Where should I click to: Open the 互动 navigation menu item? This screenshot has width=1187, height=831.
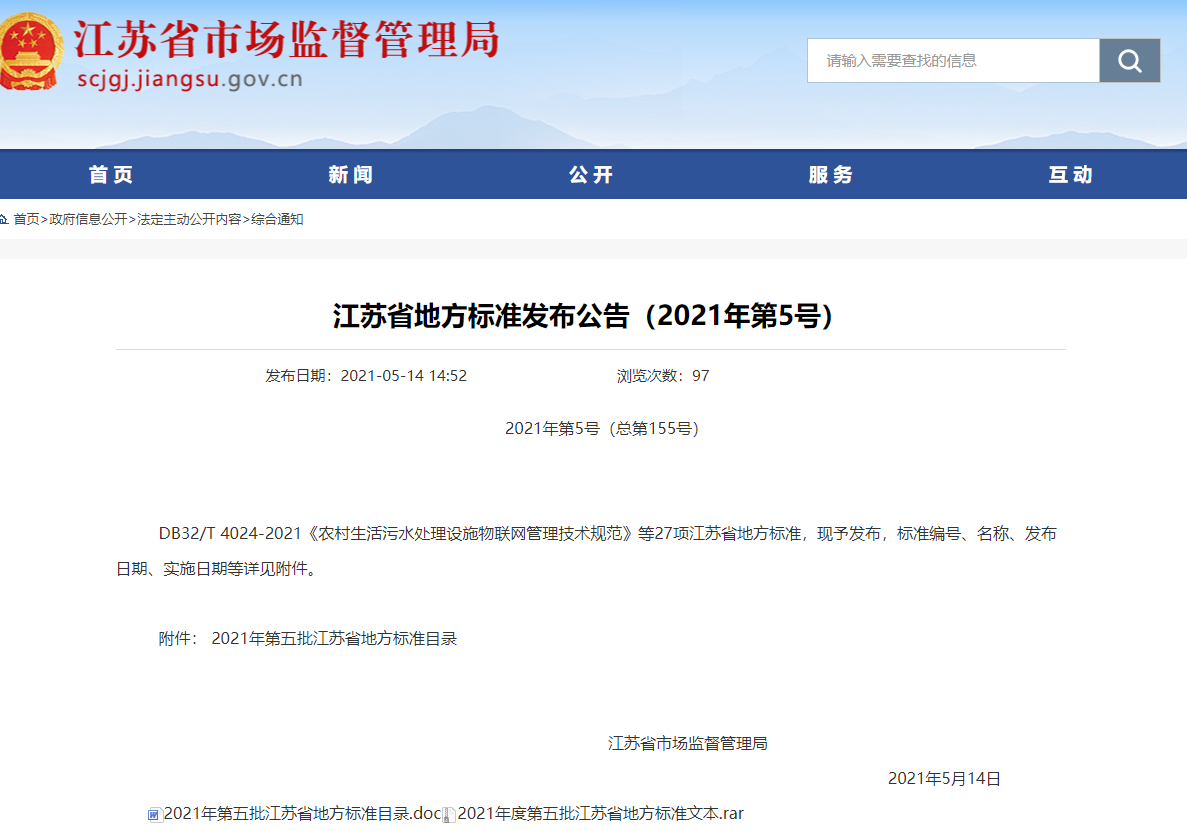(x=1071, y=175)
